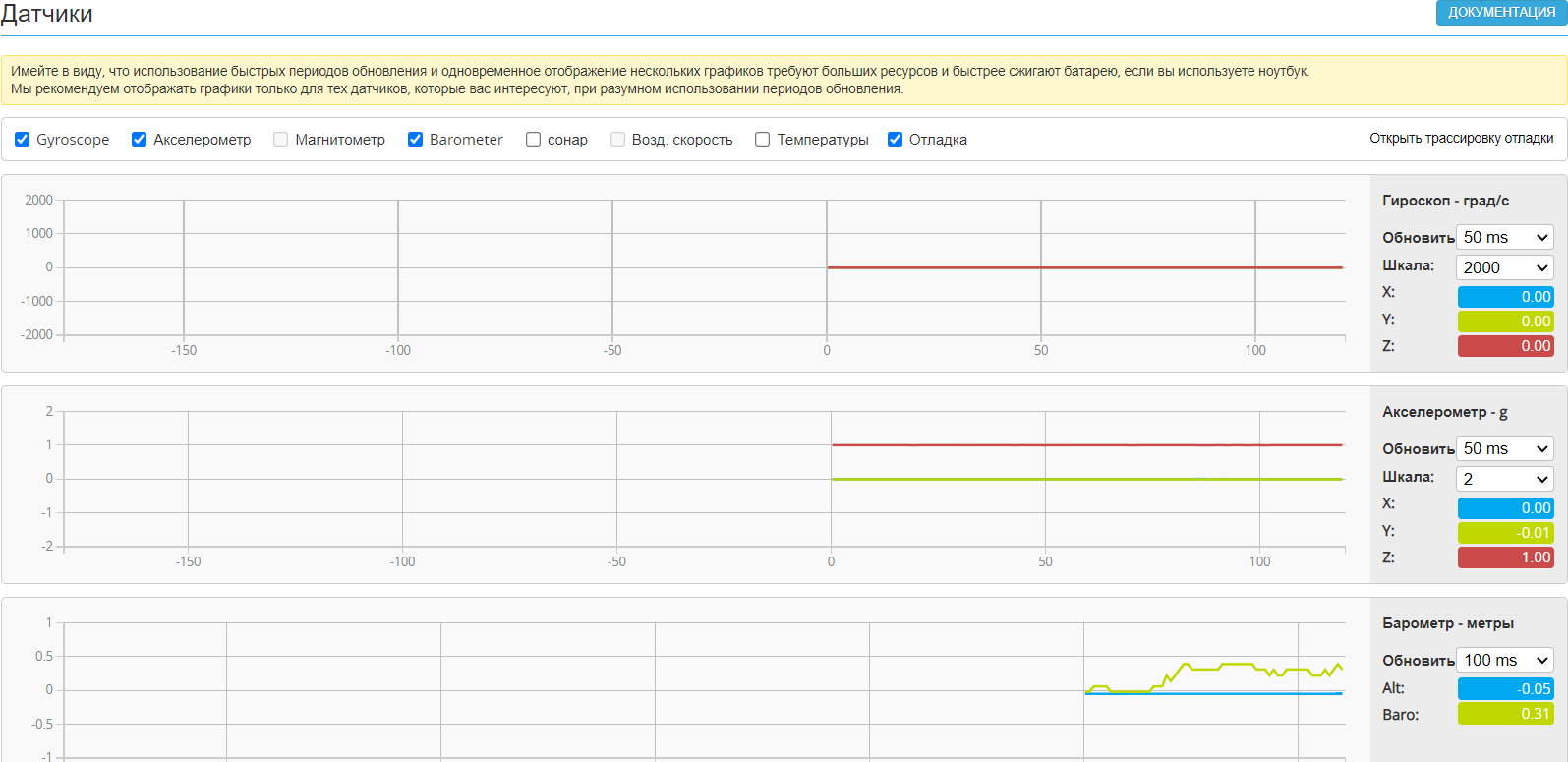Toggle the Barometer checkbox
The height and width of the screenshot is (762, 1568).
point(416,140)
